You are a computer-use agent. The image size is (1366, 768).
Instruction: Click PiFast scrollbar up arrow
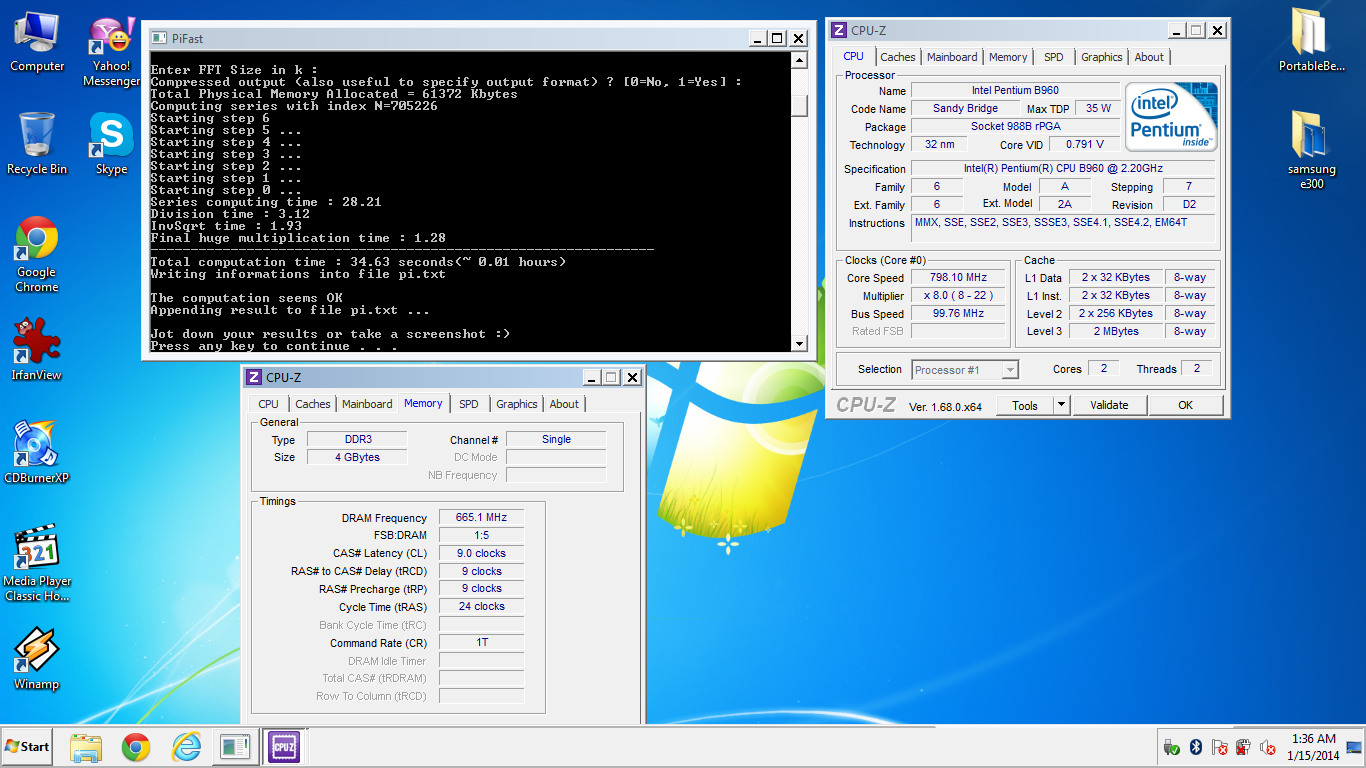(799, 60)
